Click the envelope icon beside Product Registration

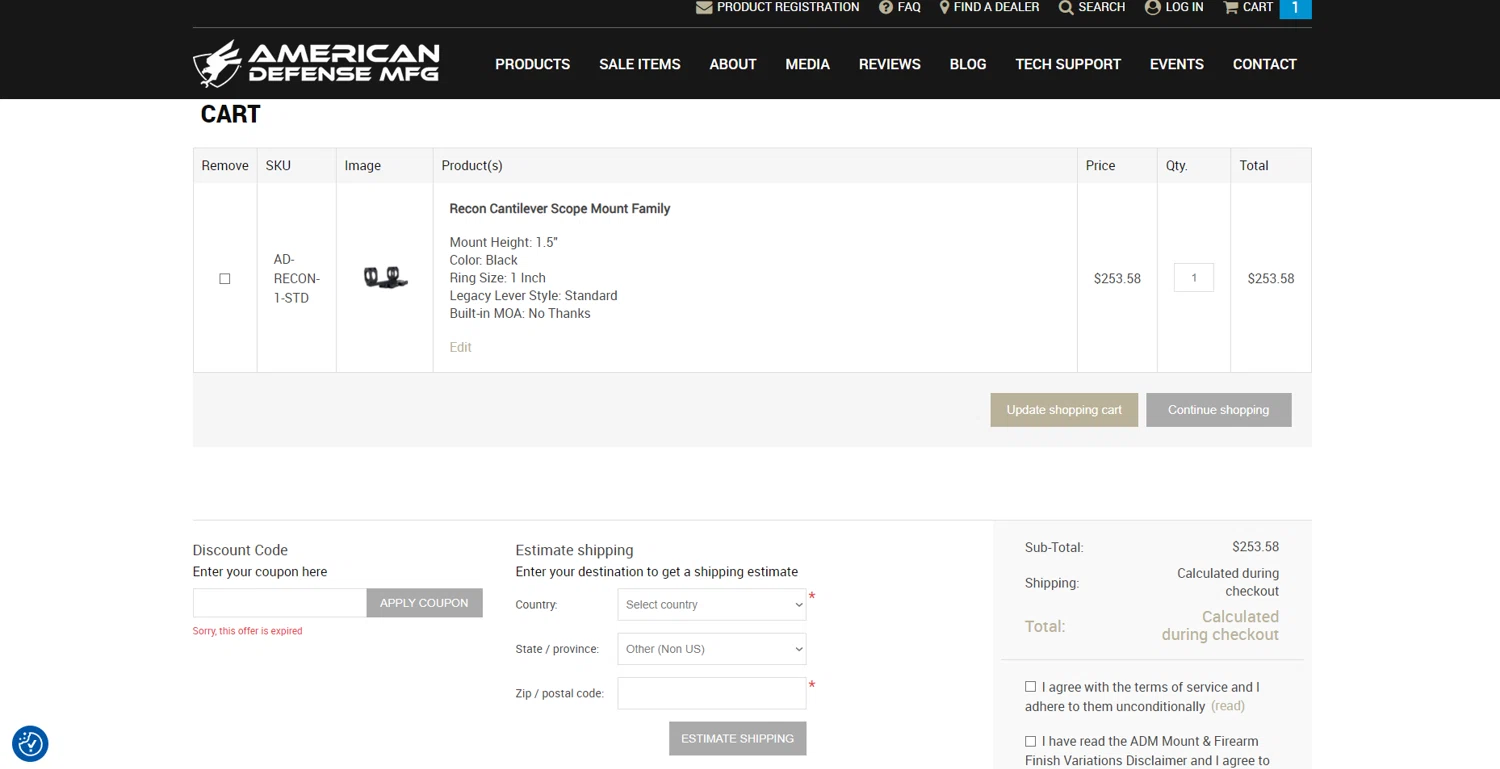(704, 8)
